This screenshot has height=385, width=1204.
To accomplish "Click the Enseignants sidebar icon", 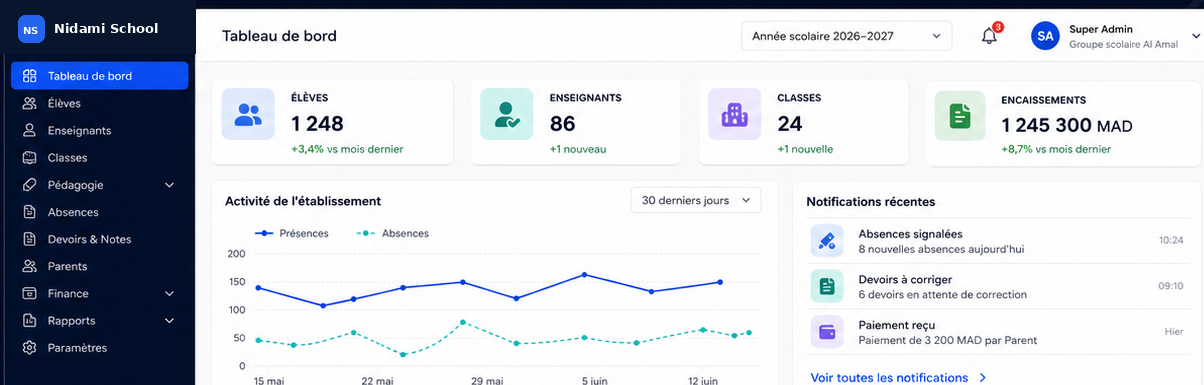I will point(30,130).
